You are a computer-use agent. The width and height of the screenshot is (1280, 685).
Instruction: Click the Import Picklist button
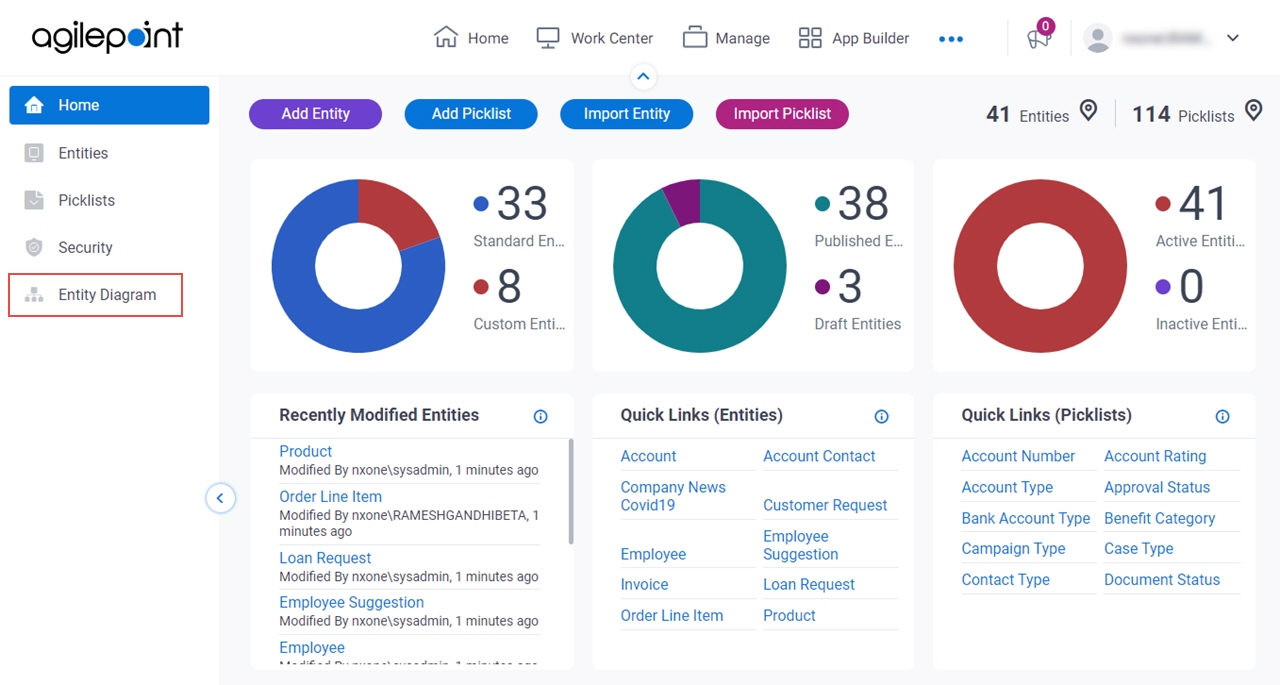[782, 114]
